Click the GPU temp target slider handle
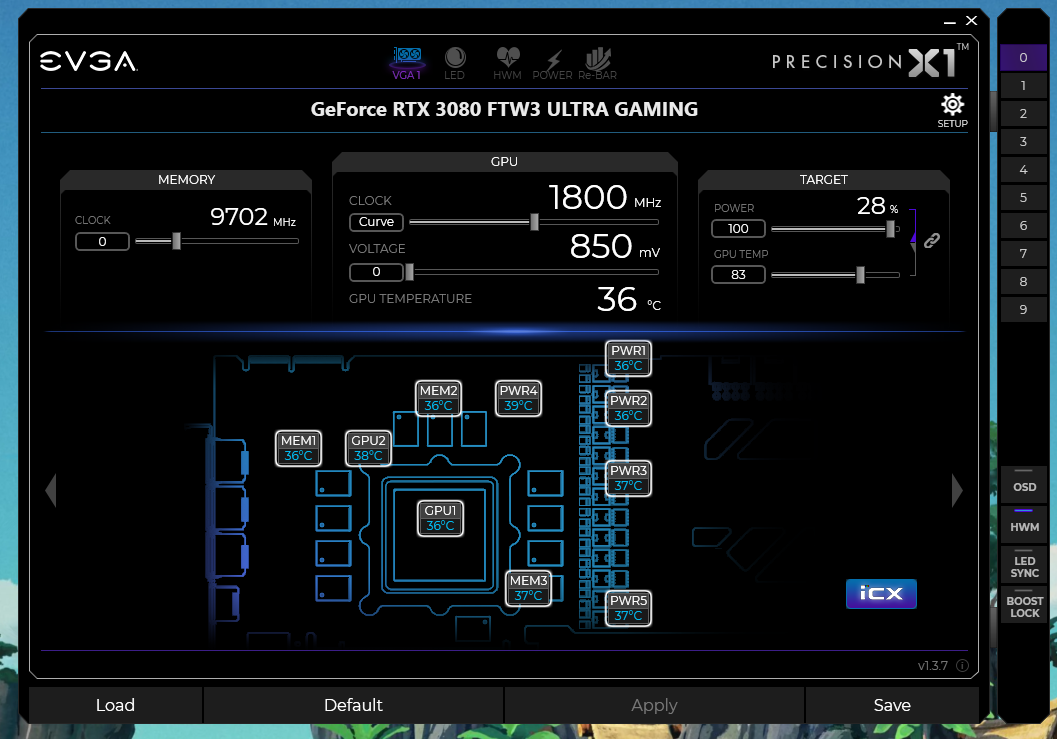The image size is (1057, 739). [860, 274]
